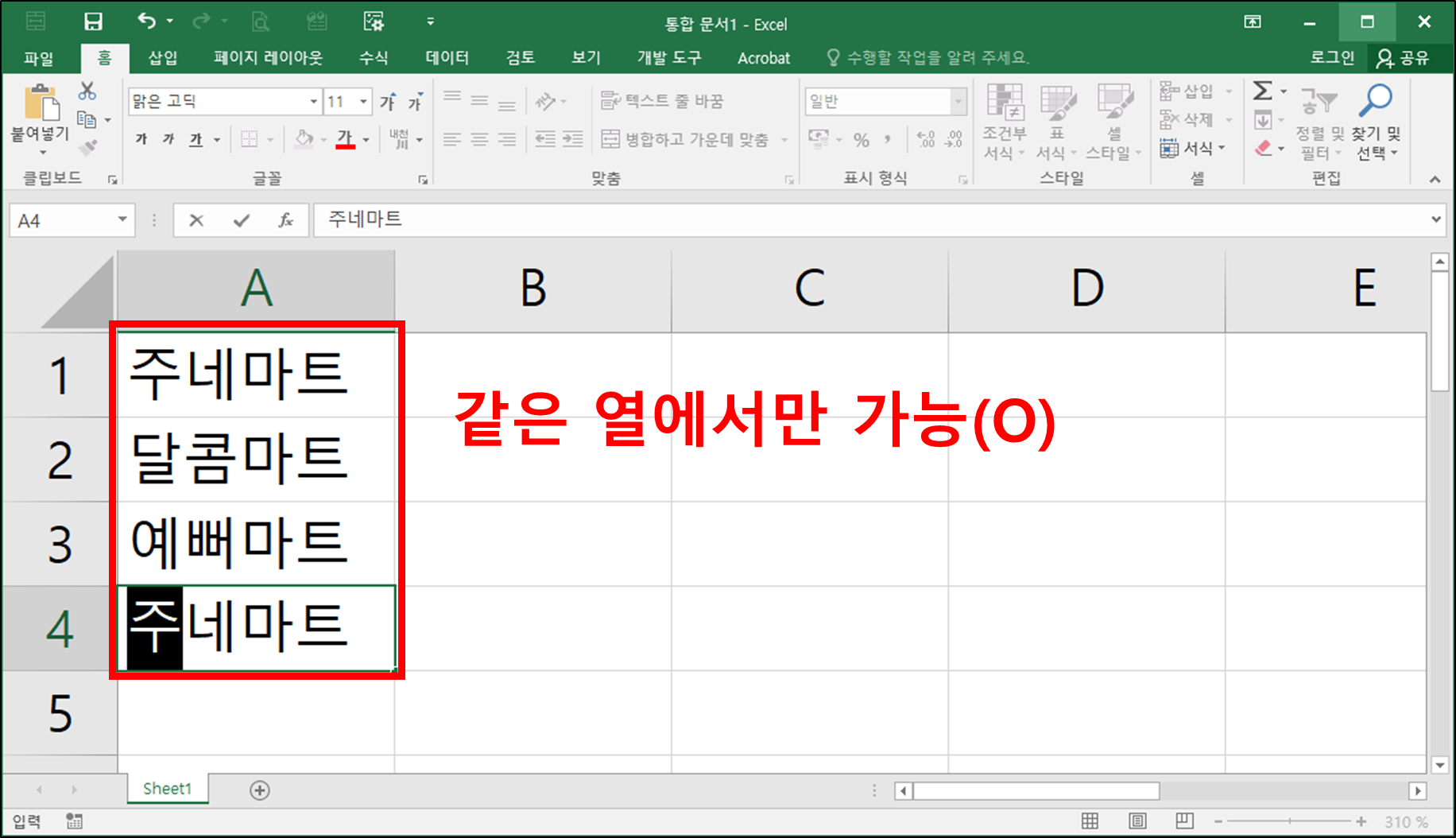Image resolution: width=1456 pixels, height=838 pixels.
Task: Click the fill color bucket icon
Action: click(x=304, y=139)
